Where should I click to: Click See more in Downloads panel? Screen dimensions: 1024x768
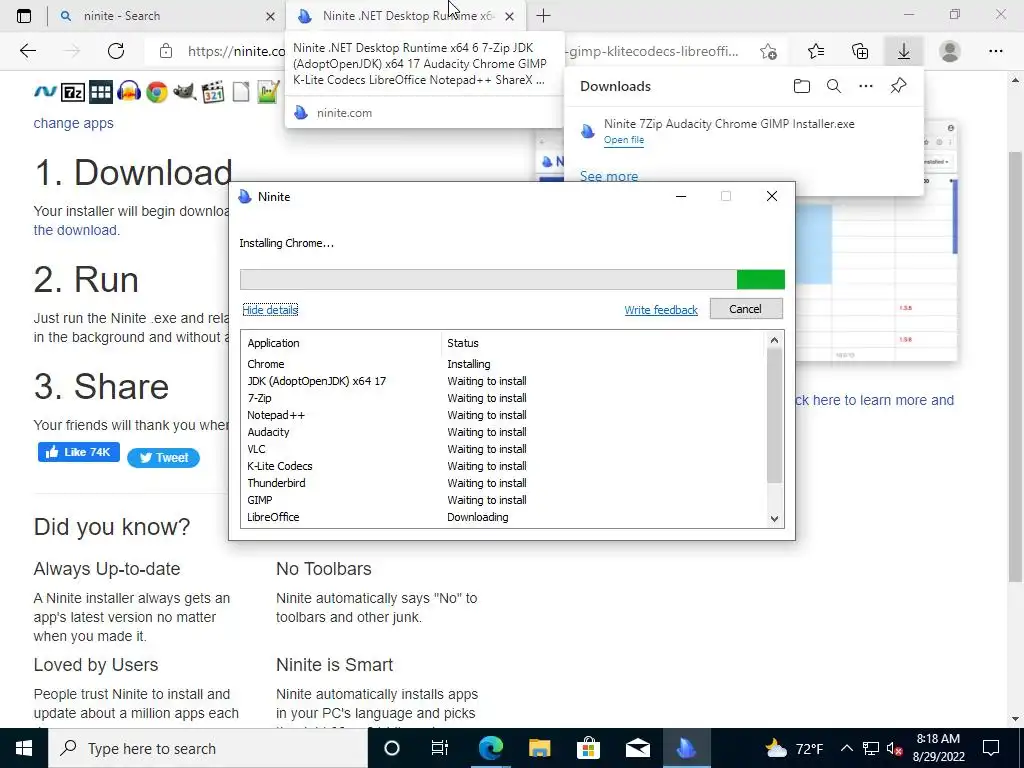[609, 176]
